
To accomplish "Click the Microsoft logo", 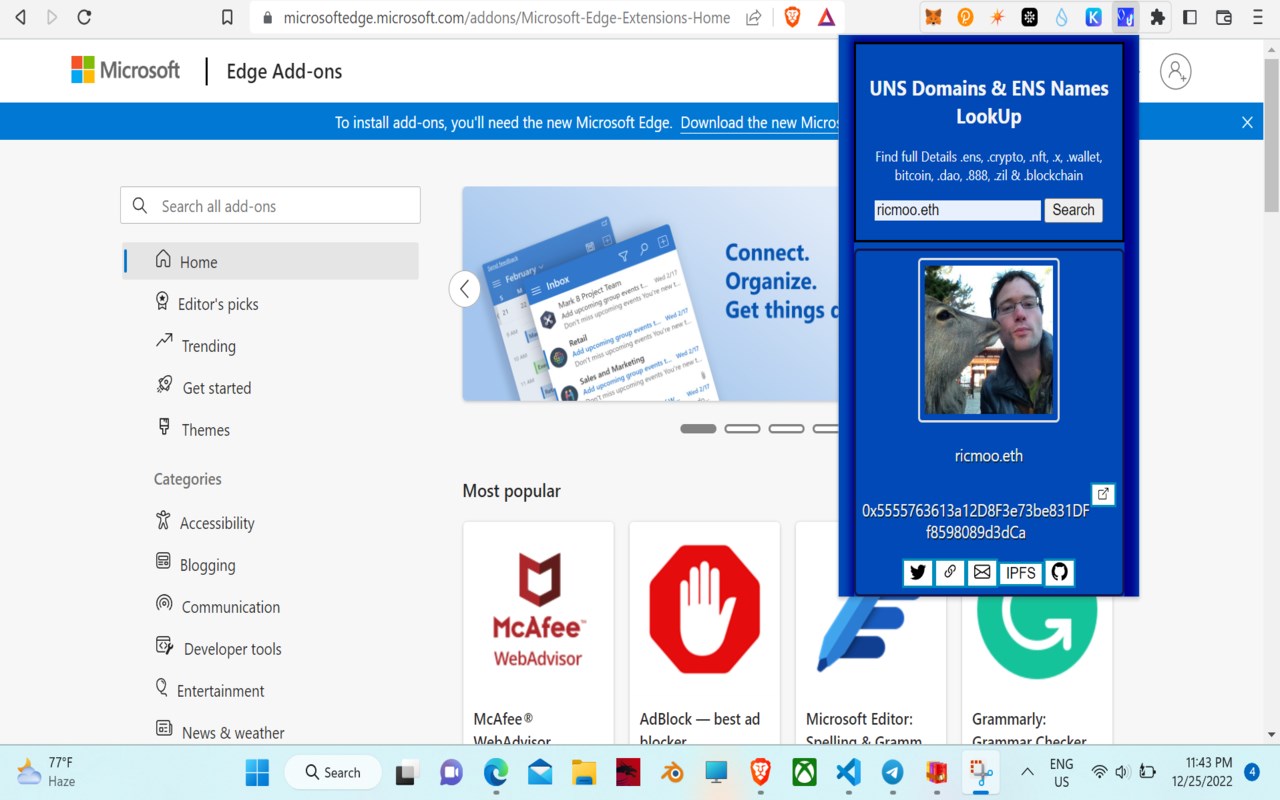I will (126, 70).
